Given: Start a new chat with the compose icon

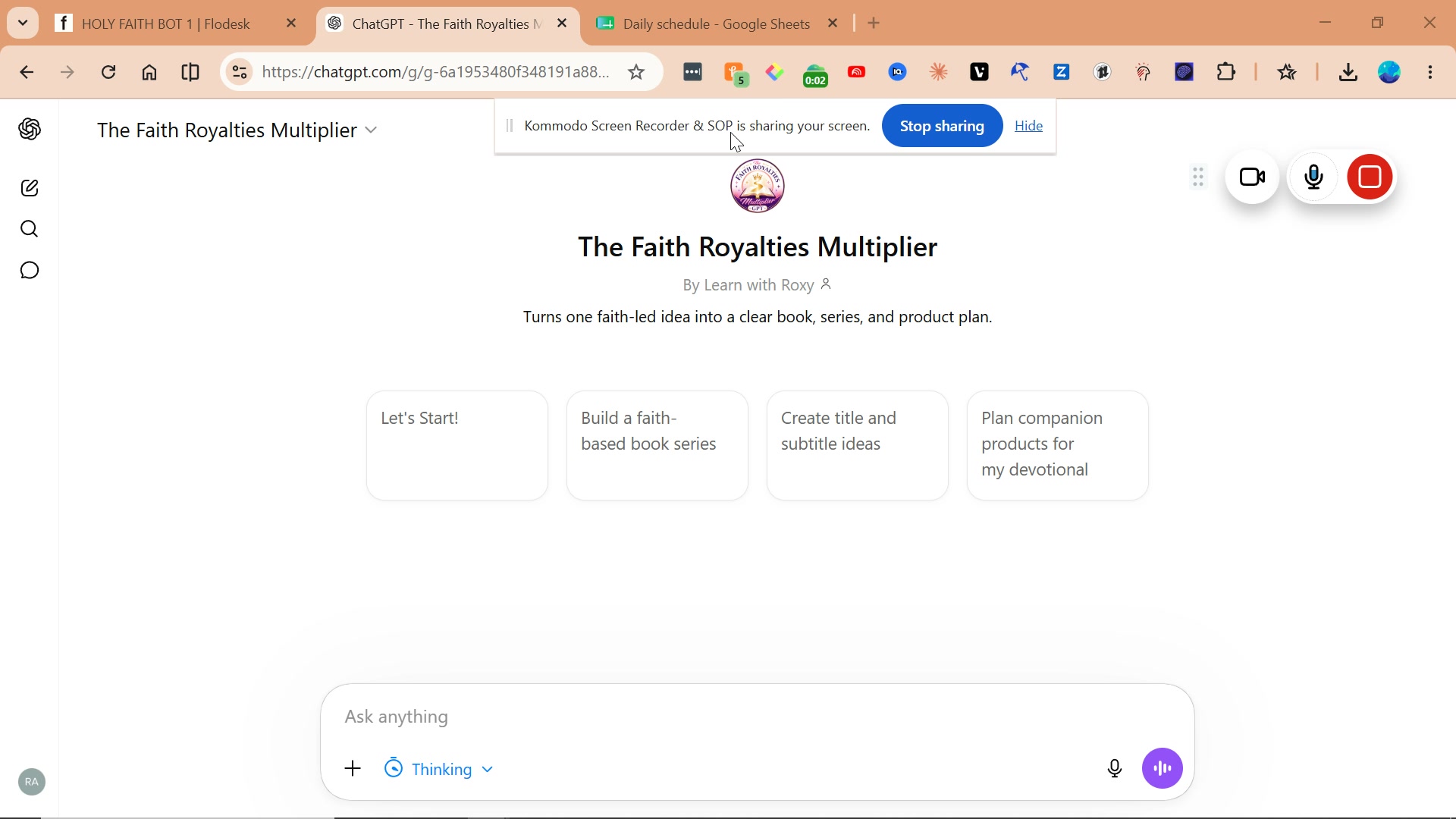Looking at the screenshot, I should pyautogui.click(x=30, y=188).
